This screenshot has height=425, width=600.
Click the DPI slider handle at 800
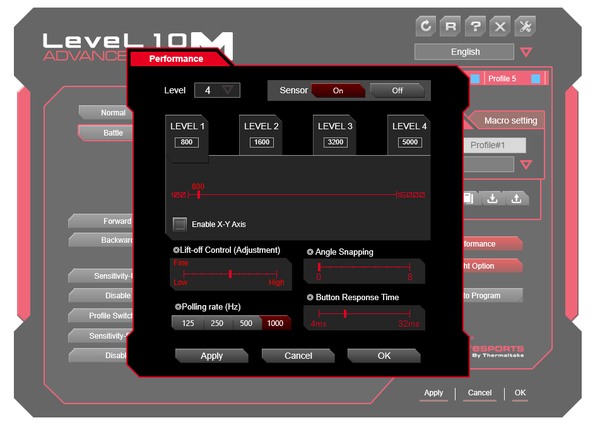point(198,195)
